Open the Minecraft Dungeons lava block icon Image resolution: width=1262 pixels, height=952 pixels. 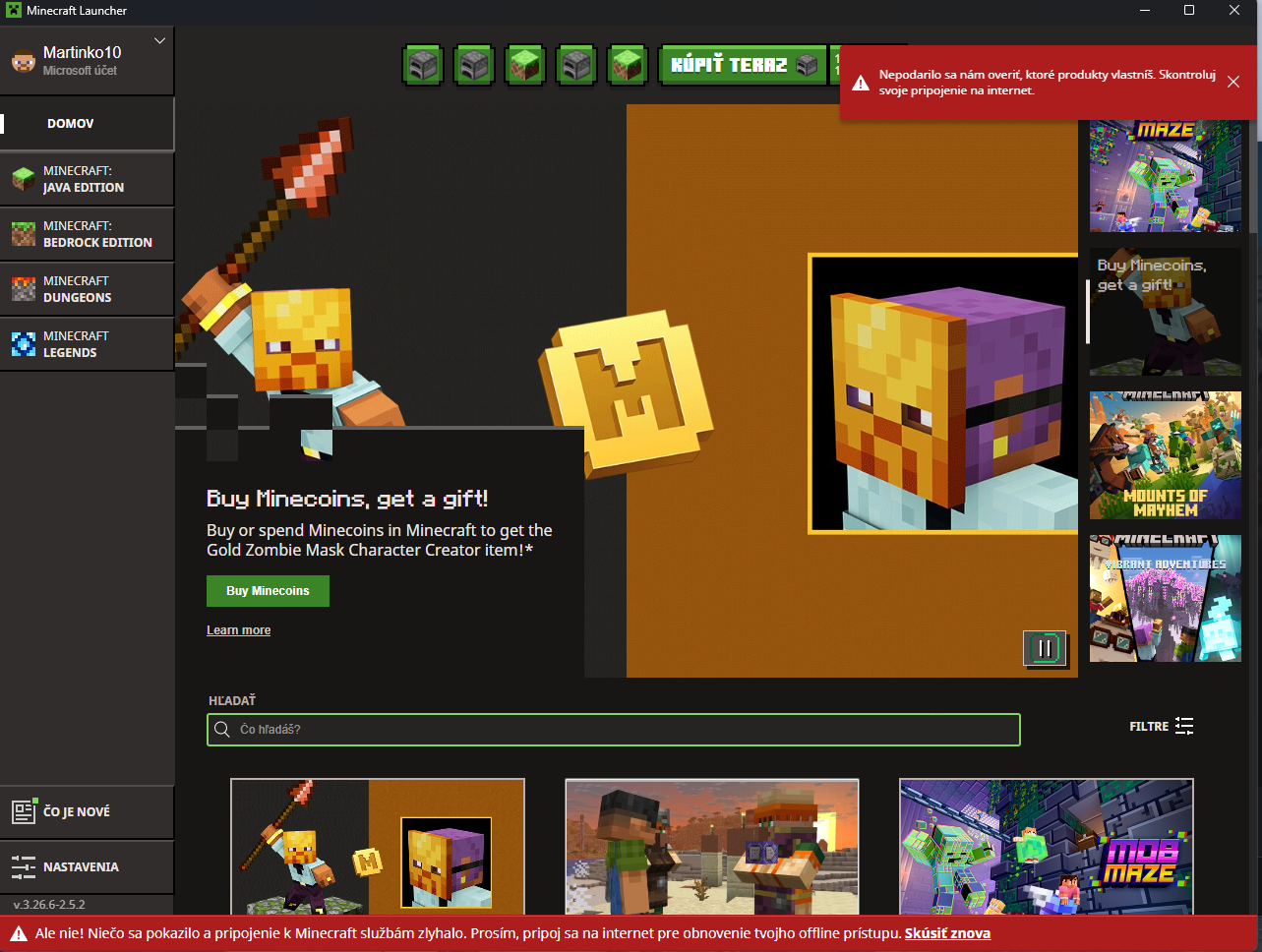[x=24, y=289]
